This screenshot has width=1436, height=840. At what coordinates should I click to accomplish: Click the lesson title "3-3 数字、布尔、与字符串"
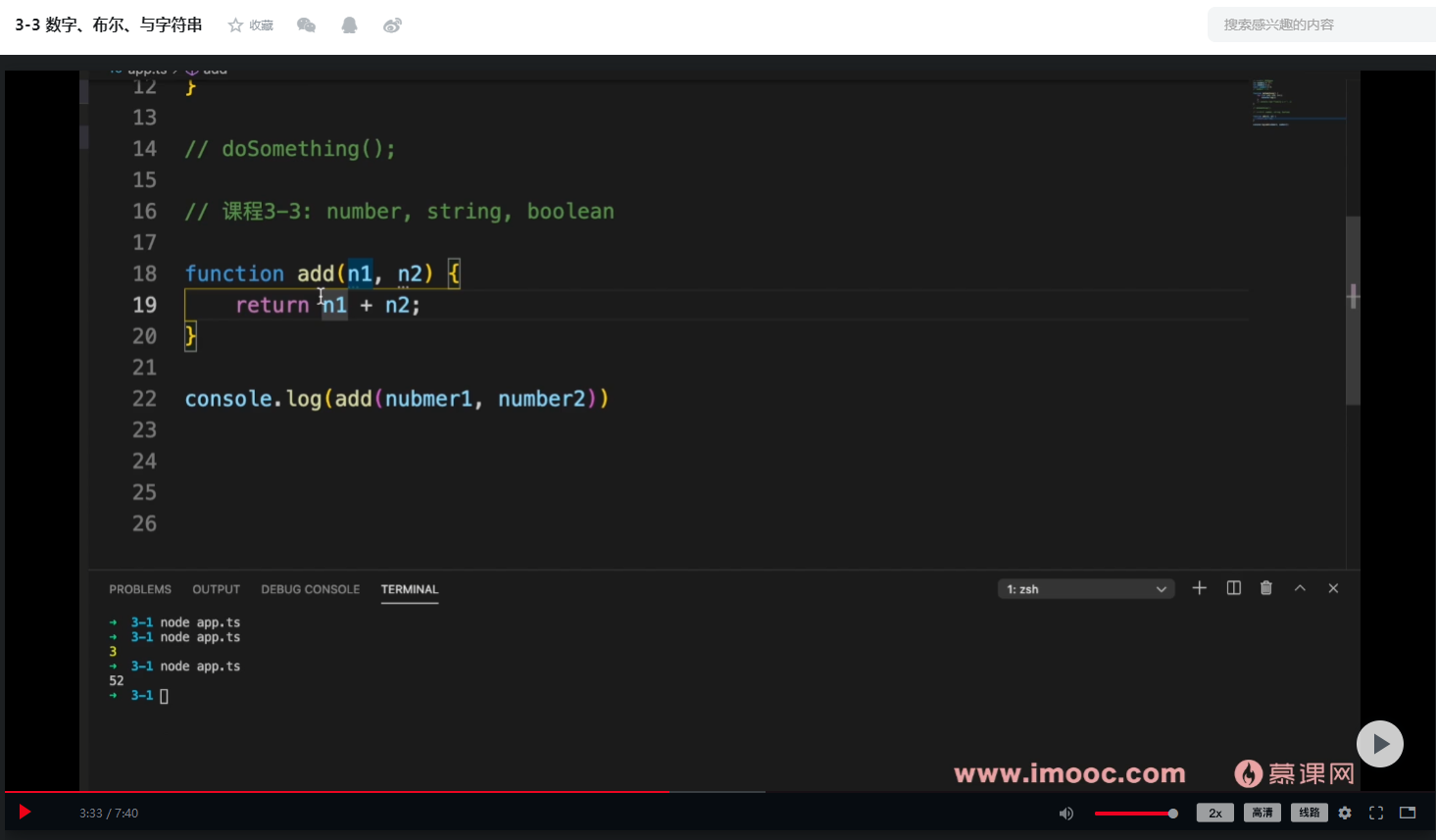[x=109, y=25]
